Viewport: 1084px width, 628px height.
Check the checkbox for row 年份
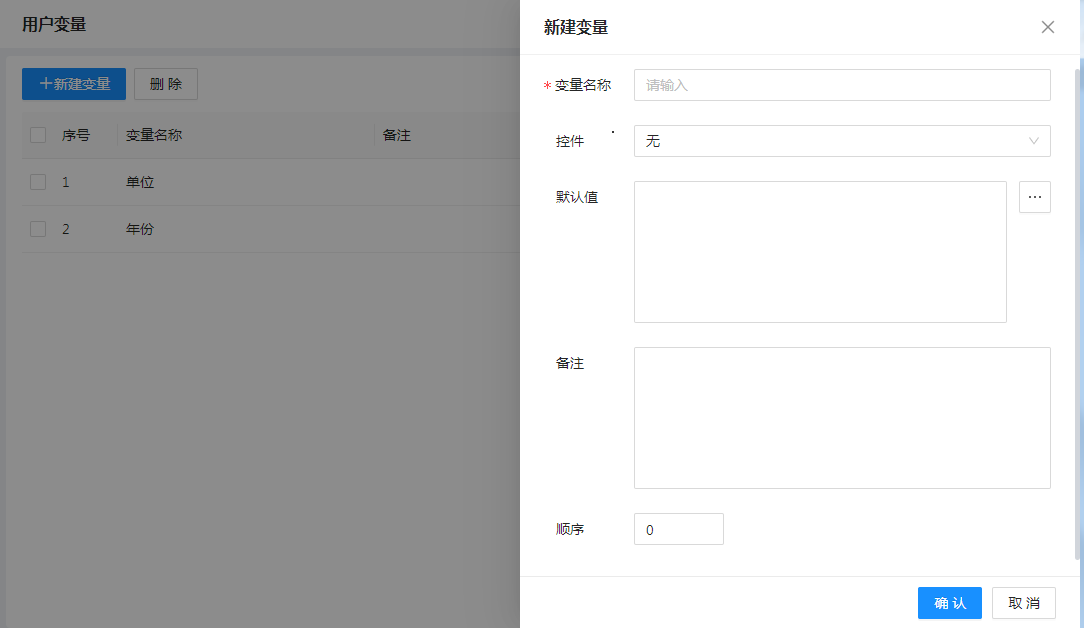click(38, 229)
